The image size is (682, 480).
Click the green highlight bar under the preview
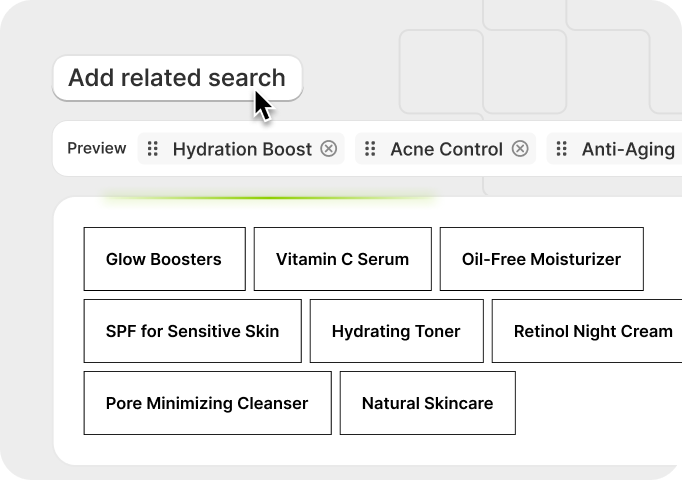(x=270, y=198)
